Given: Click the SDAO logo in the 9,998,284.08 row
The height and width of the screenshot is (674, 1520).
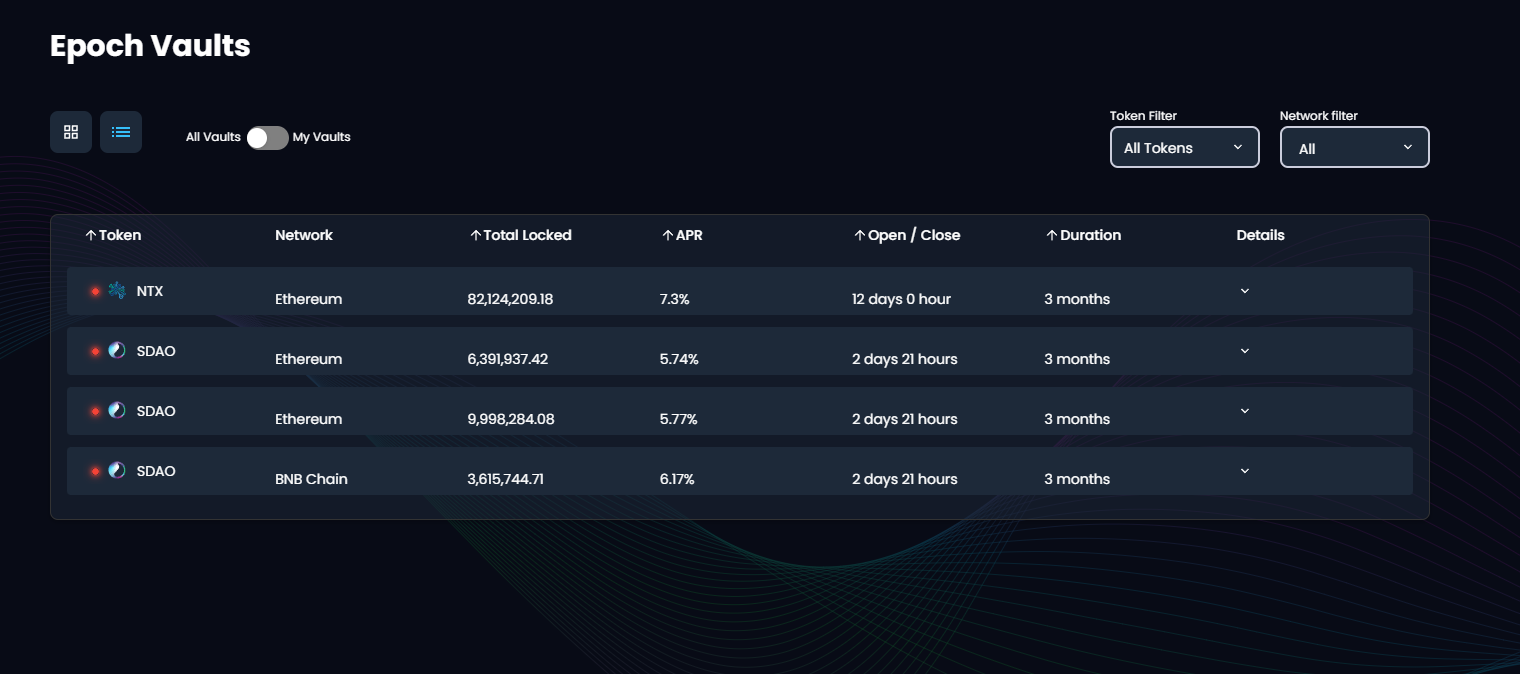Looking at the screenshot, I should point(117,411).
